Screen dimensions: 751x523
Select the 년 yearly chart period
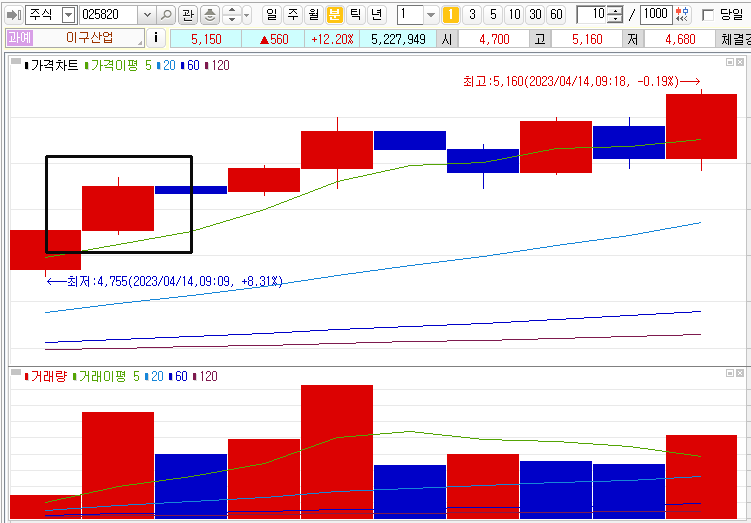377,15
